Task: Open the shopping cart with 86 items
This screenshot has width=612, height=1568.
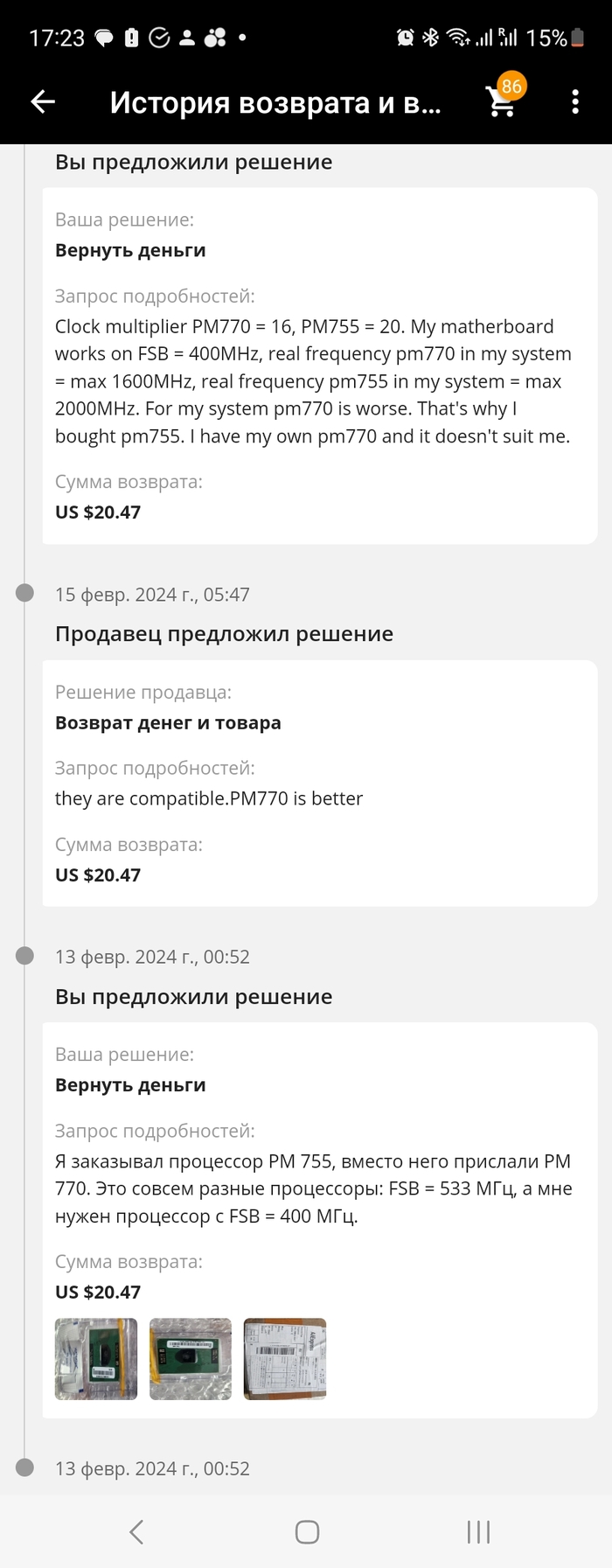Action: click(502, 101)
